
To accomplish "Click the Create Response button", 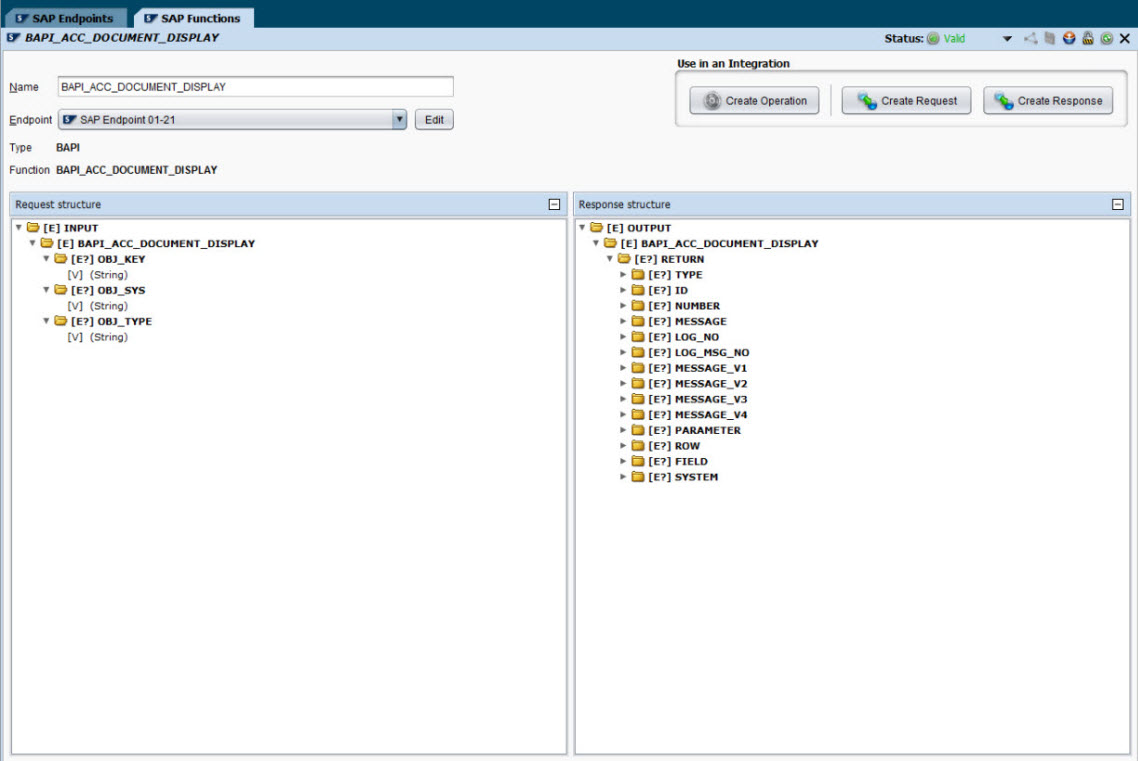I will pyautogui.click(x=1048, y=101).
